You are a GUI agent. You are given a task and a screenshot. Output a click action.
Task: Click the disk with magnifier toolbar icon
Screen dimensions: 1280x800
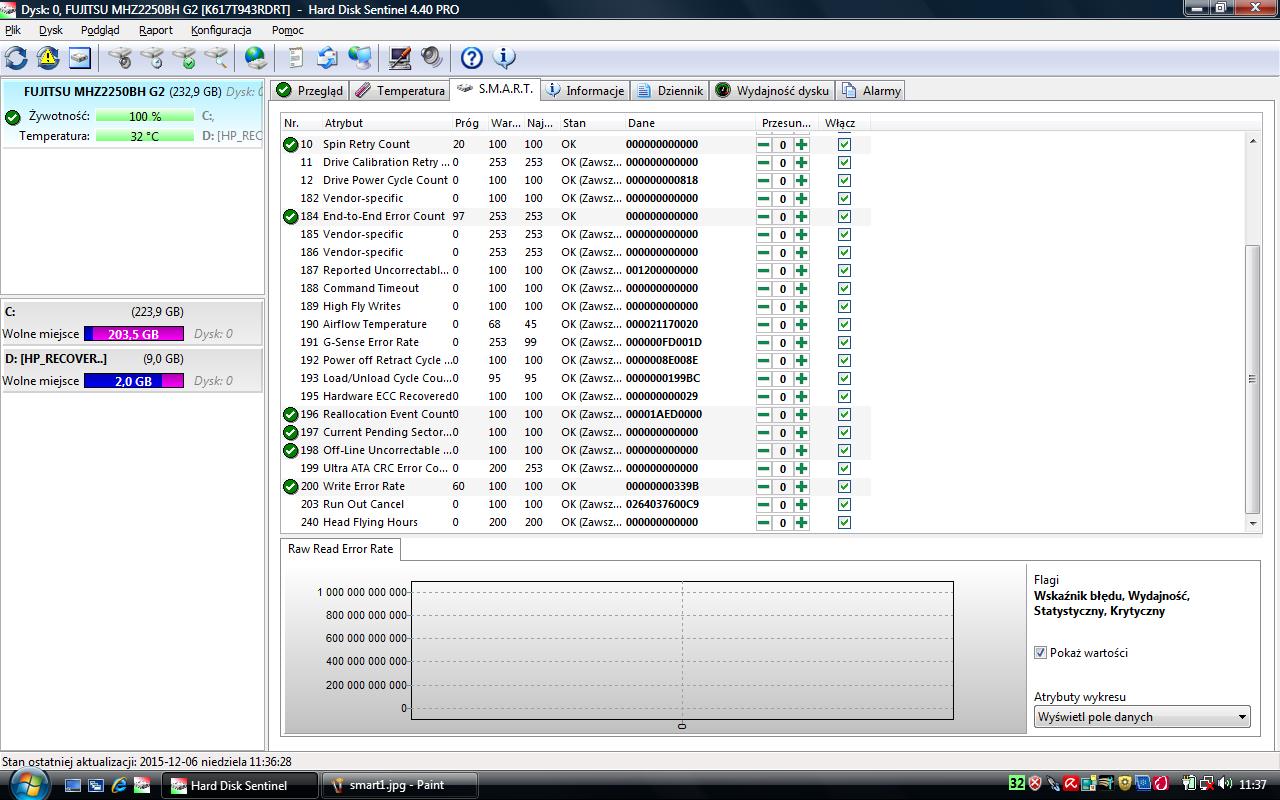(x=216, y=58)
